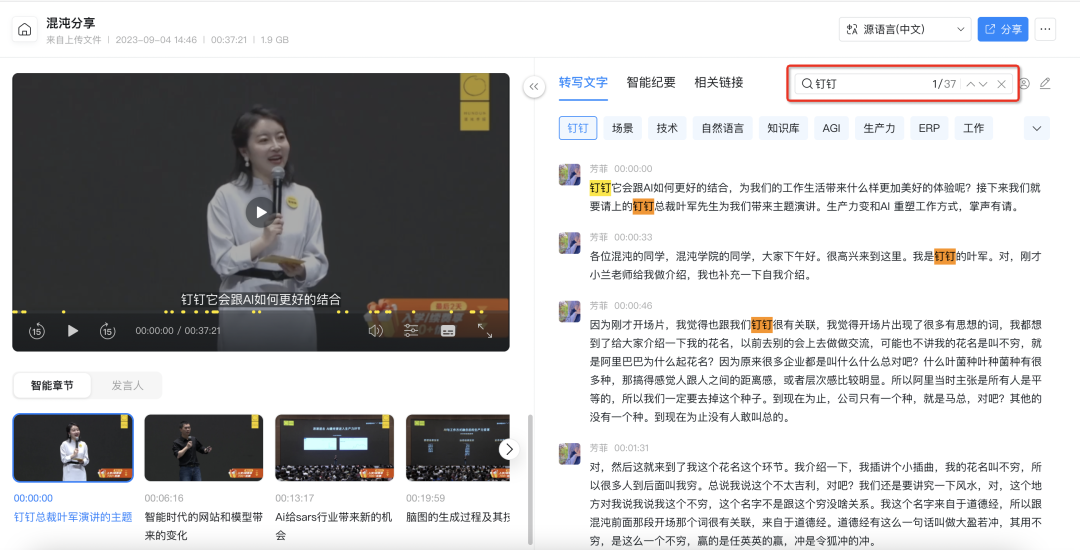The image size is (1080, 550).
Task: Select the 钉钉 keyword tag
Action: 578,128
